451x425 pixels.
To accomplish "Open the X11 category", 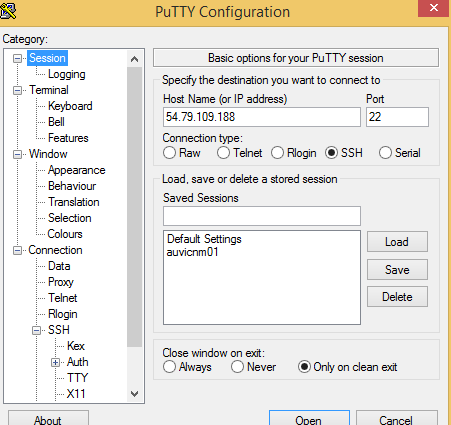I will (x=76, y=394).
